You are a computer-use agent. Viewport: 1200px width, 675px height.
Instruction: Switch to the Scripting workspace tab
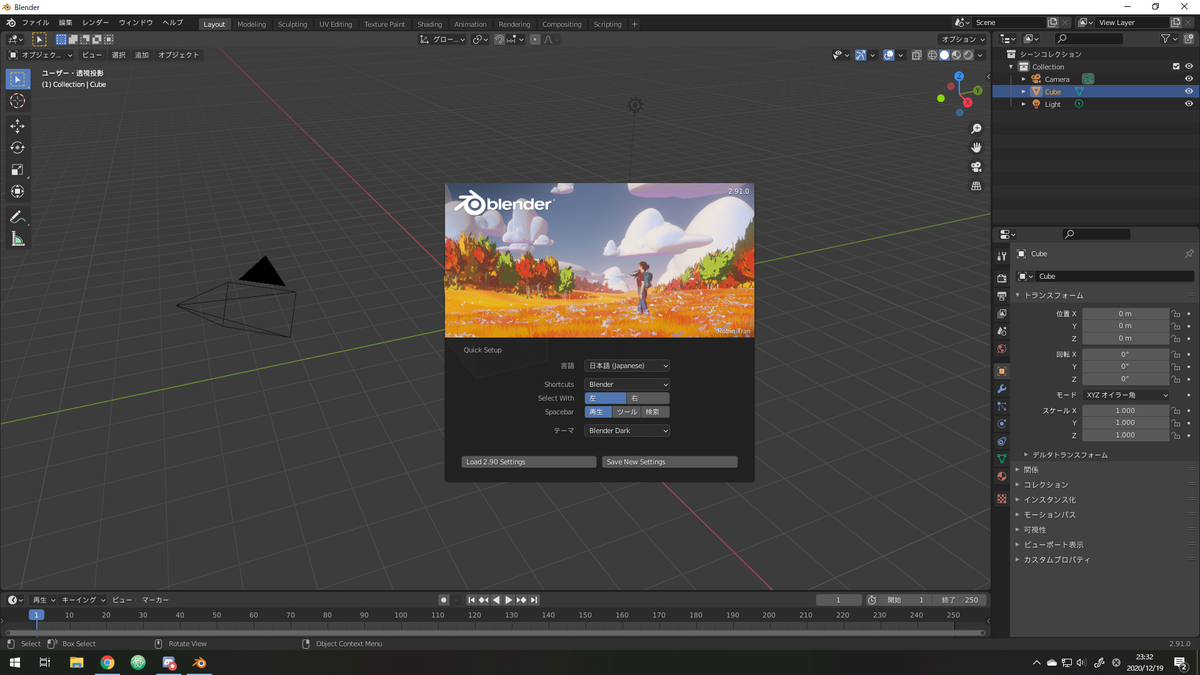click(607, 24)
